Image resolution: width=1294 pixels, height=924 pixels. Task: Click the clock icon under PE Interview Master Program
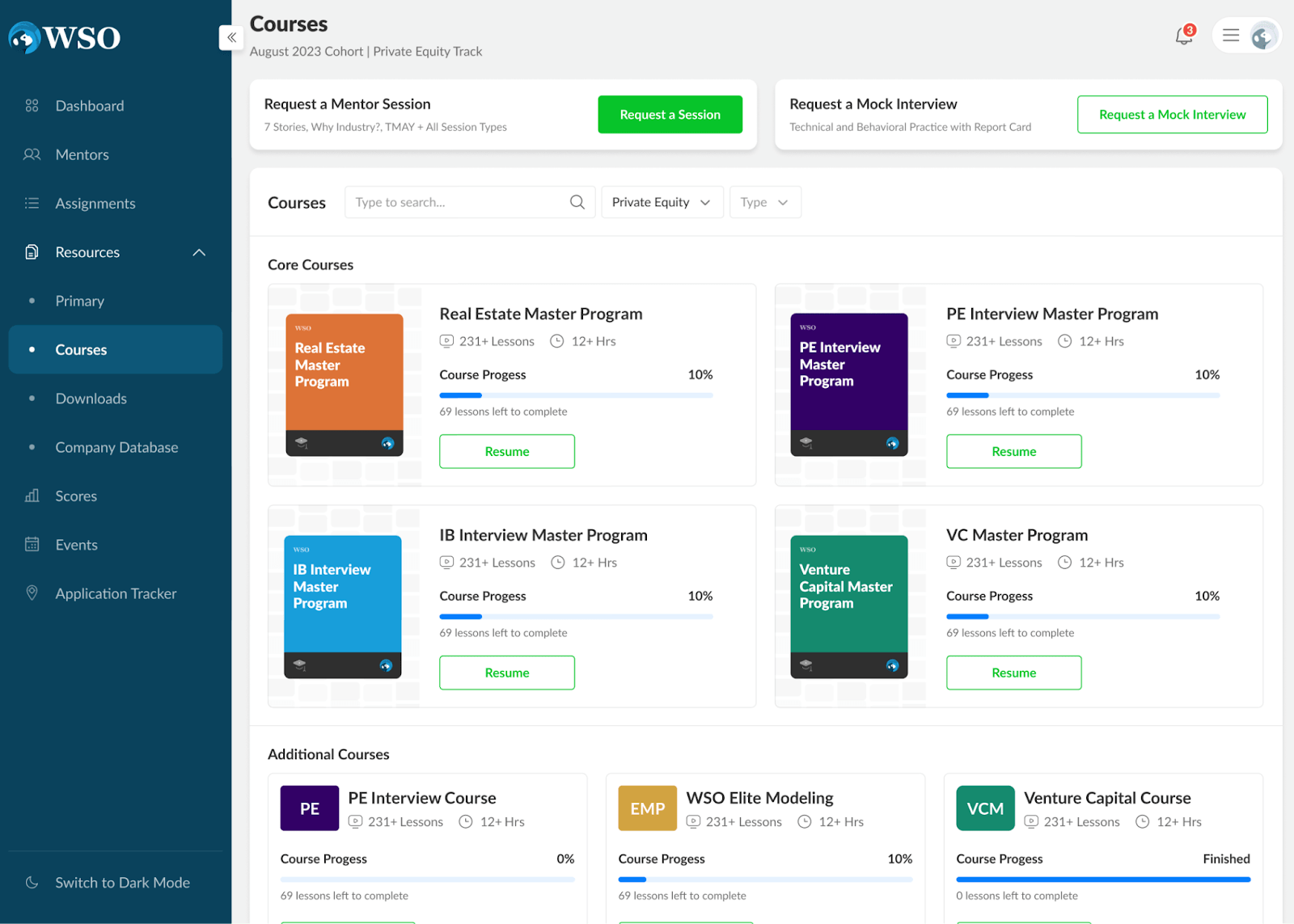coord(1065,341)
